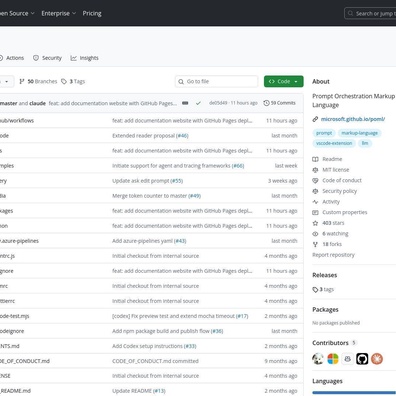Click the scale icon beside MIT license
The image size is (396, 396).
(x=315, y=170)
